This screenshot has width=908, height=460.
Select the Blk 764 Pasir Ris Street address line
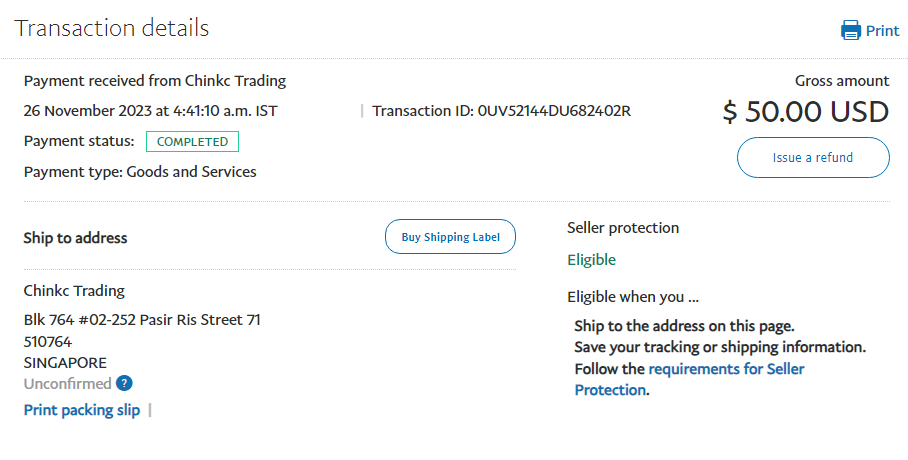click(x=142, y=320)
